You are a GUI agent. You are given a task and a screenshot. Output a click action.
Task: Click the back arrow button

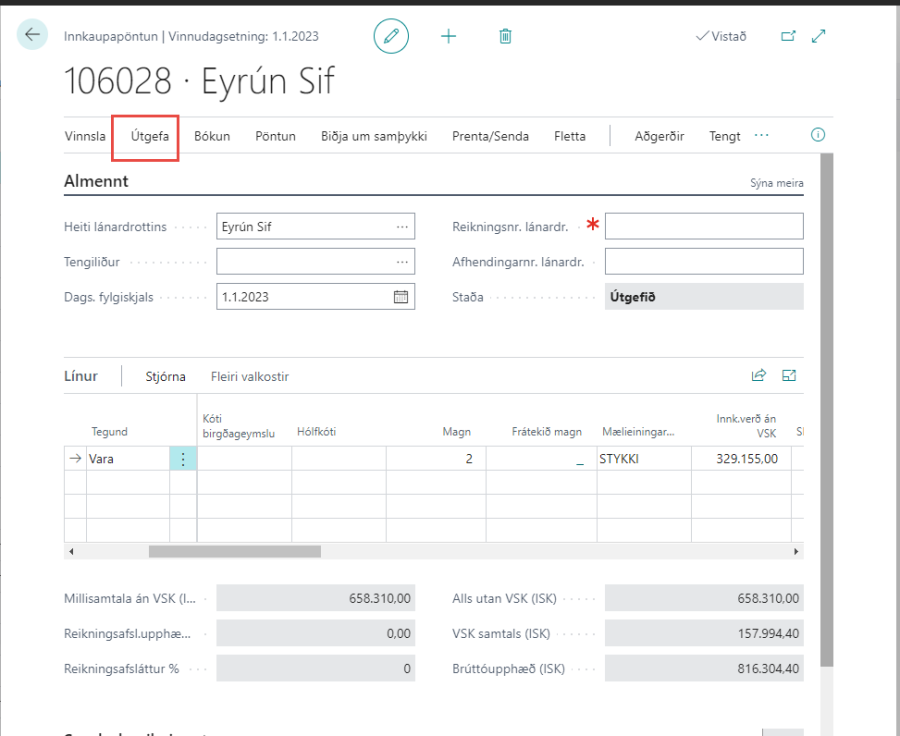(x=33, y=35)
